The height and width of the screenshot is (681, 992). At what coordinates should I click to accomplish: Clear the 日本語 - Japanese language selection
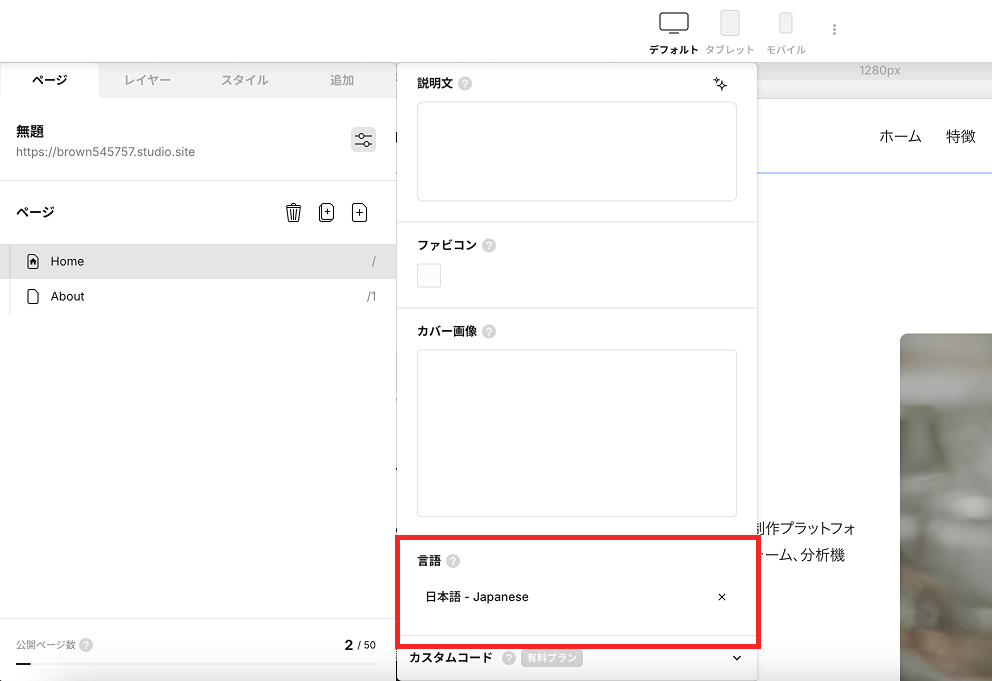click(x=722, y=597)
